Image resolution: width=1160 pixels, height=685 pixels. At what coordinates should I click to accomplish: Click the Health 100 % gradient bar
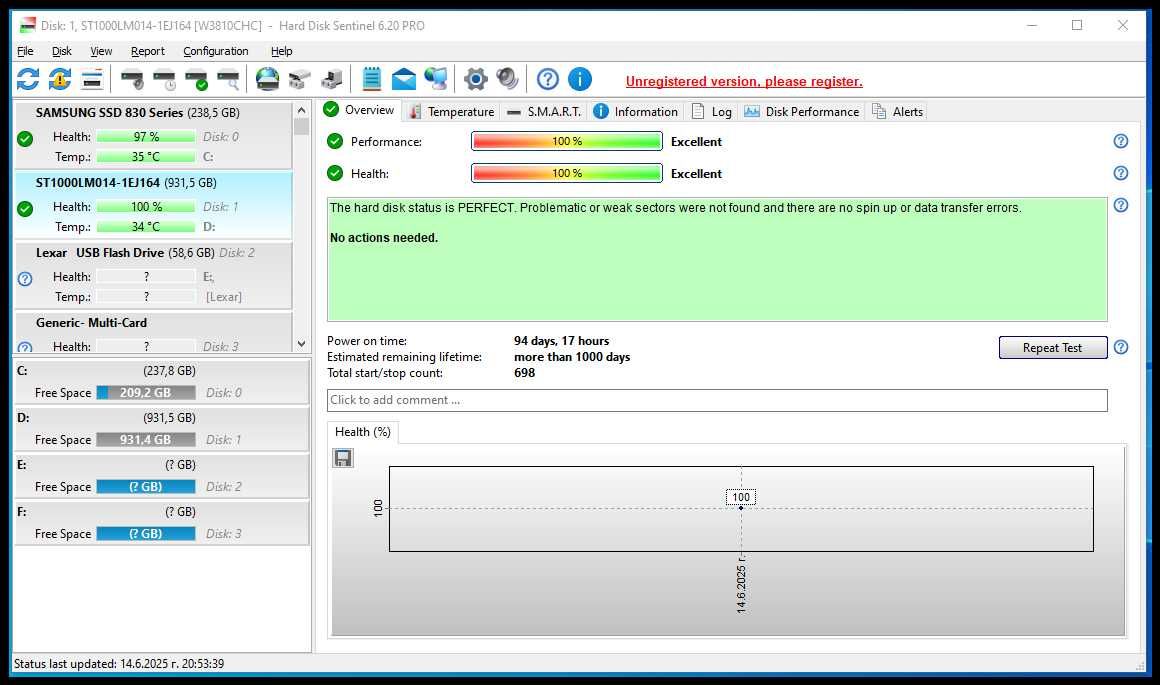(567, 173)
